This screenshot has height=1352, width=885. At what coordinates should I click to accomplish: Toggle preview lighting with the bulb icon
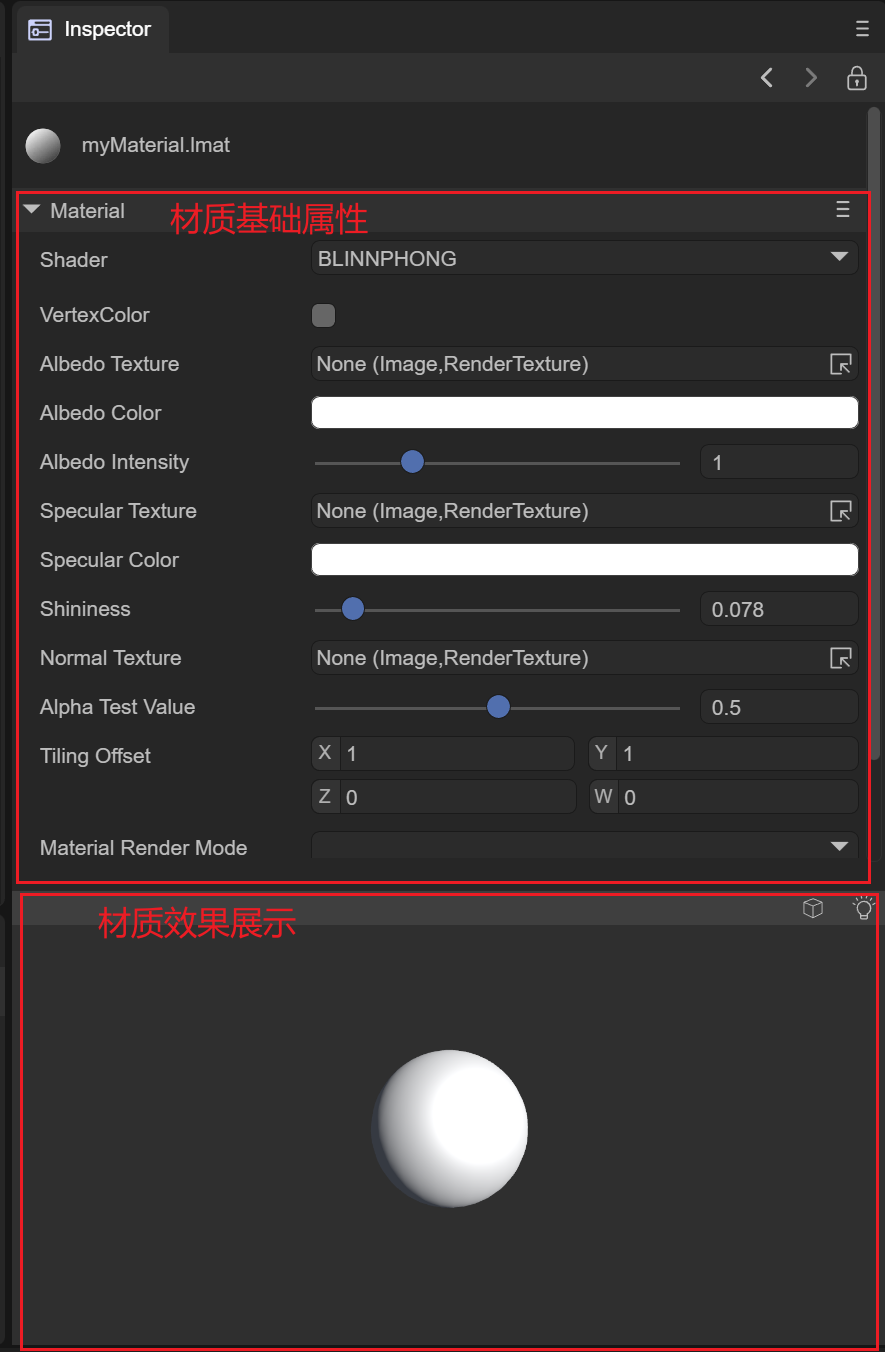click(863, 908)
